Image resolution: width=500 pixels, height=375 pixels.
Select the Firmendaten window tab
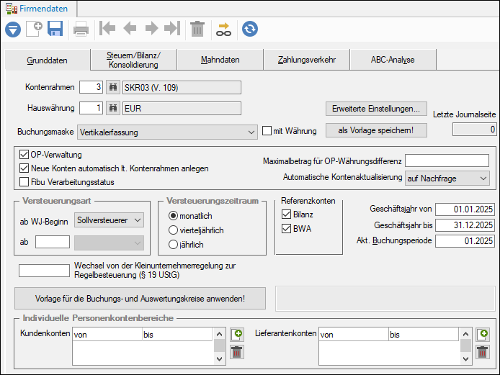[x=39, y=9]
